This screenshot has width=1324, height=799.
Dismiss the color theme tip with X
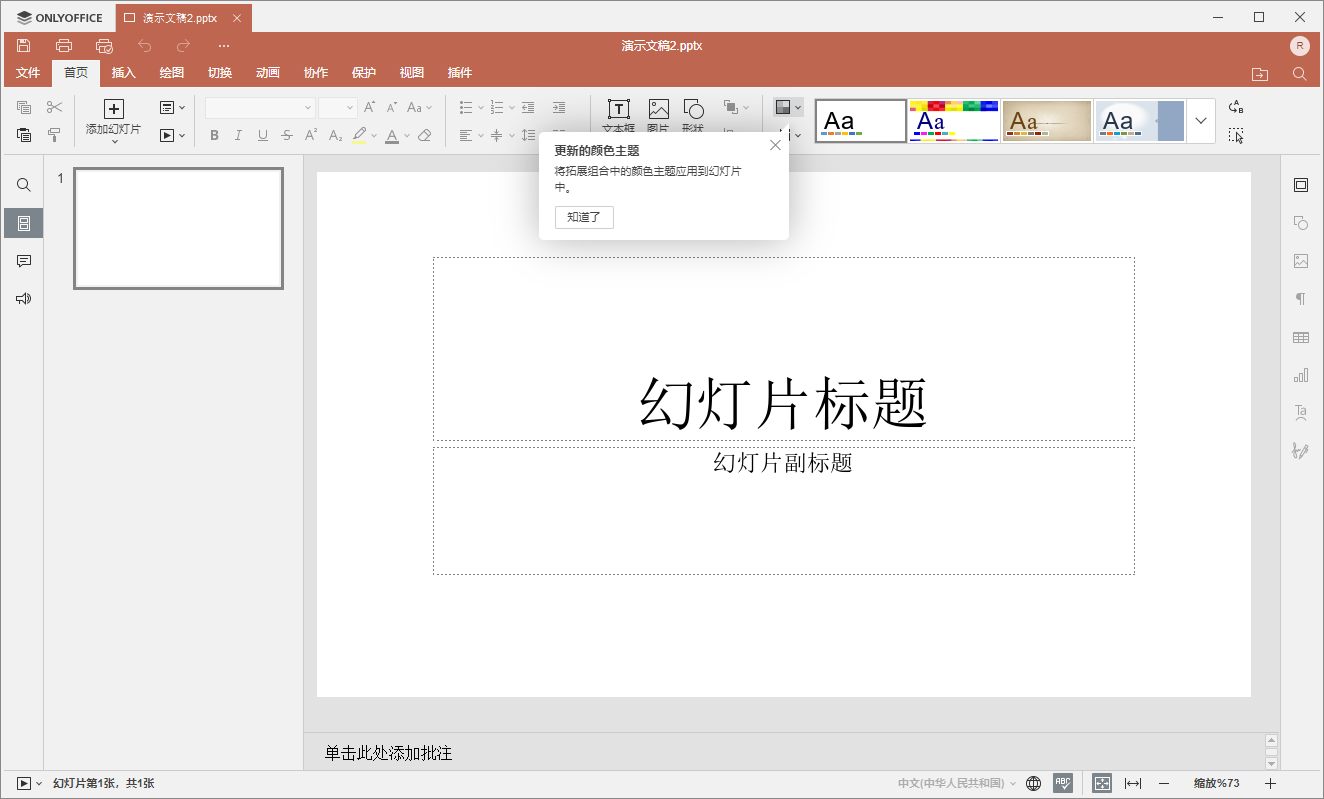tap(775, 145)
